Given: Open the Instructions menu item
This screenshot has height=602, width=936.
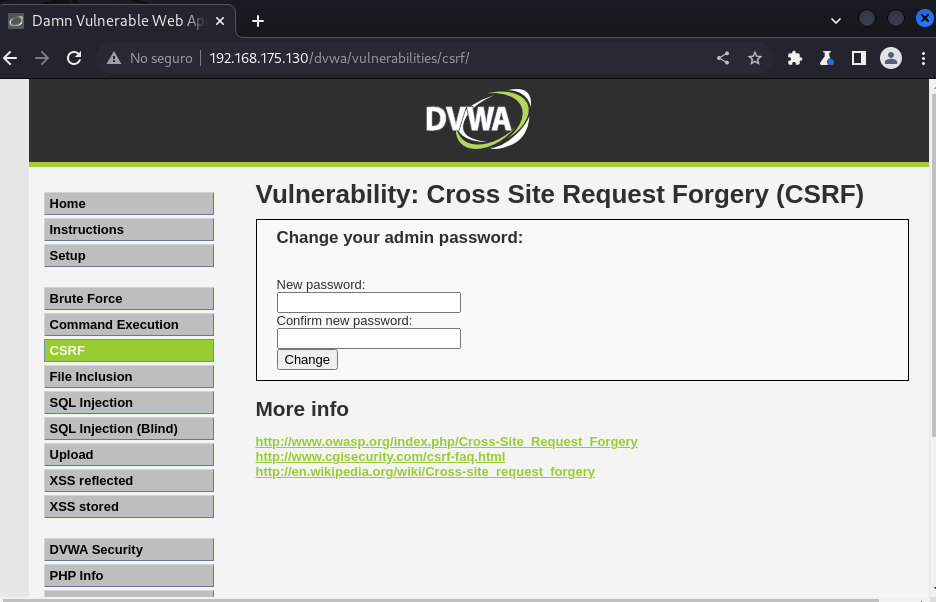Looking at the screenshot, I should (129, 229).
